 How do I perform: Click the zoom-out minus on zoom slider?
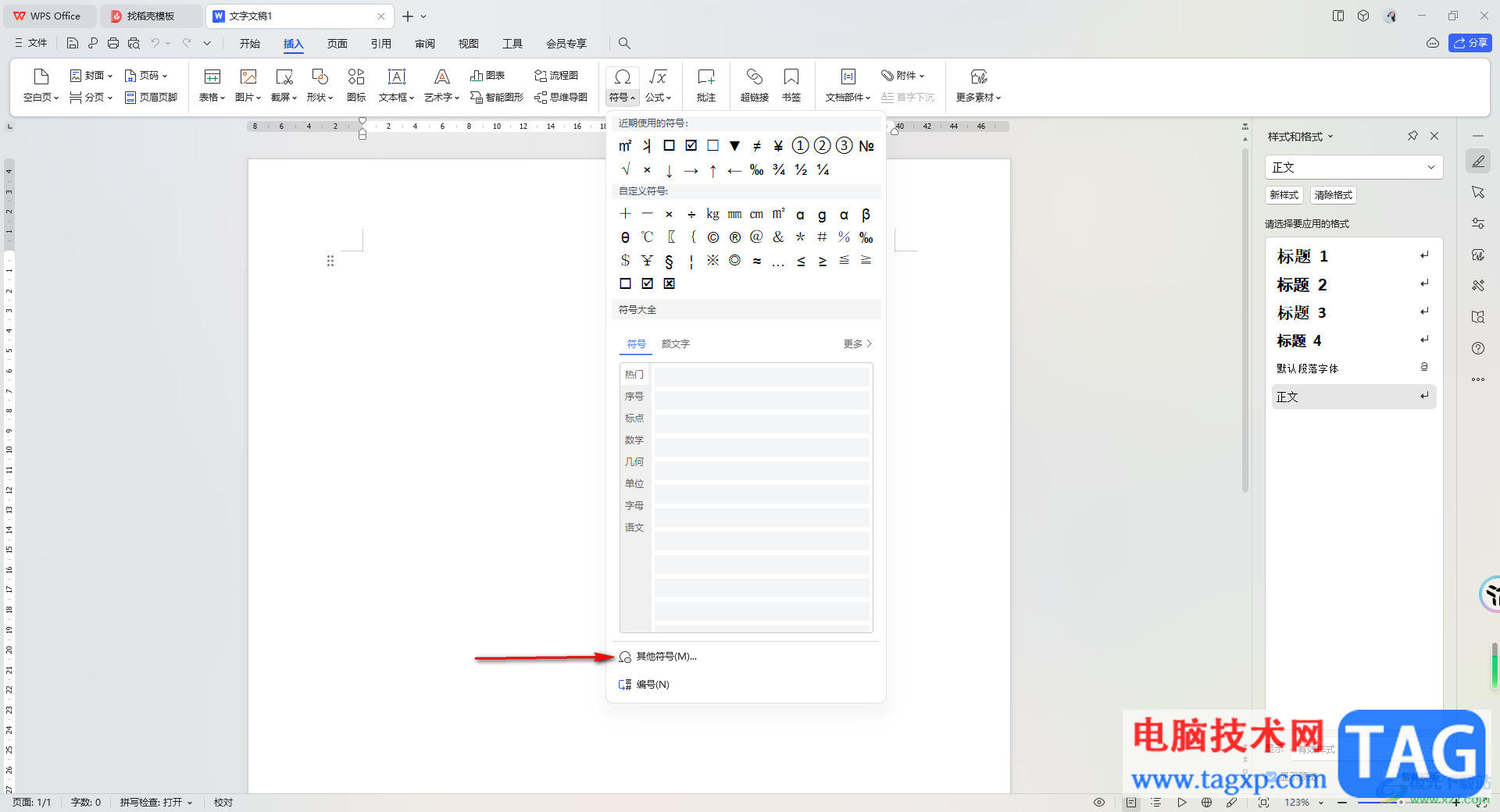coord(1341,803)
